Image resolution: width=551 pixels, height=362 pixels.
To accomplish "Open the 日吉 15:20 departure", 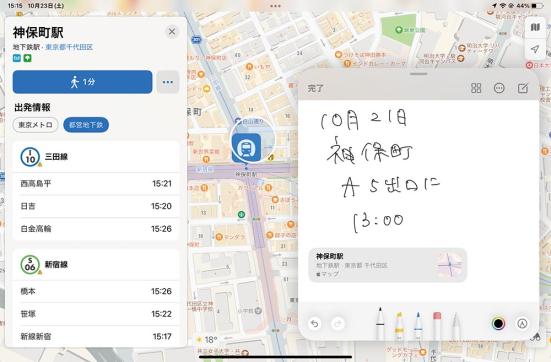I will [x=96, y=206].
